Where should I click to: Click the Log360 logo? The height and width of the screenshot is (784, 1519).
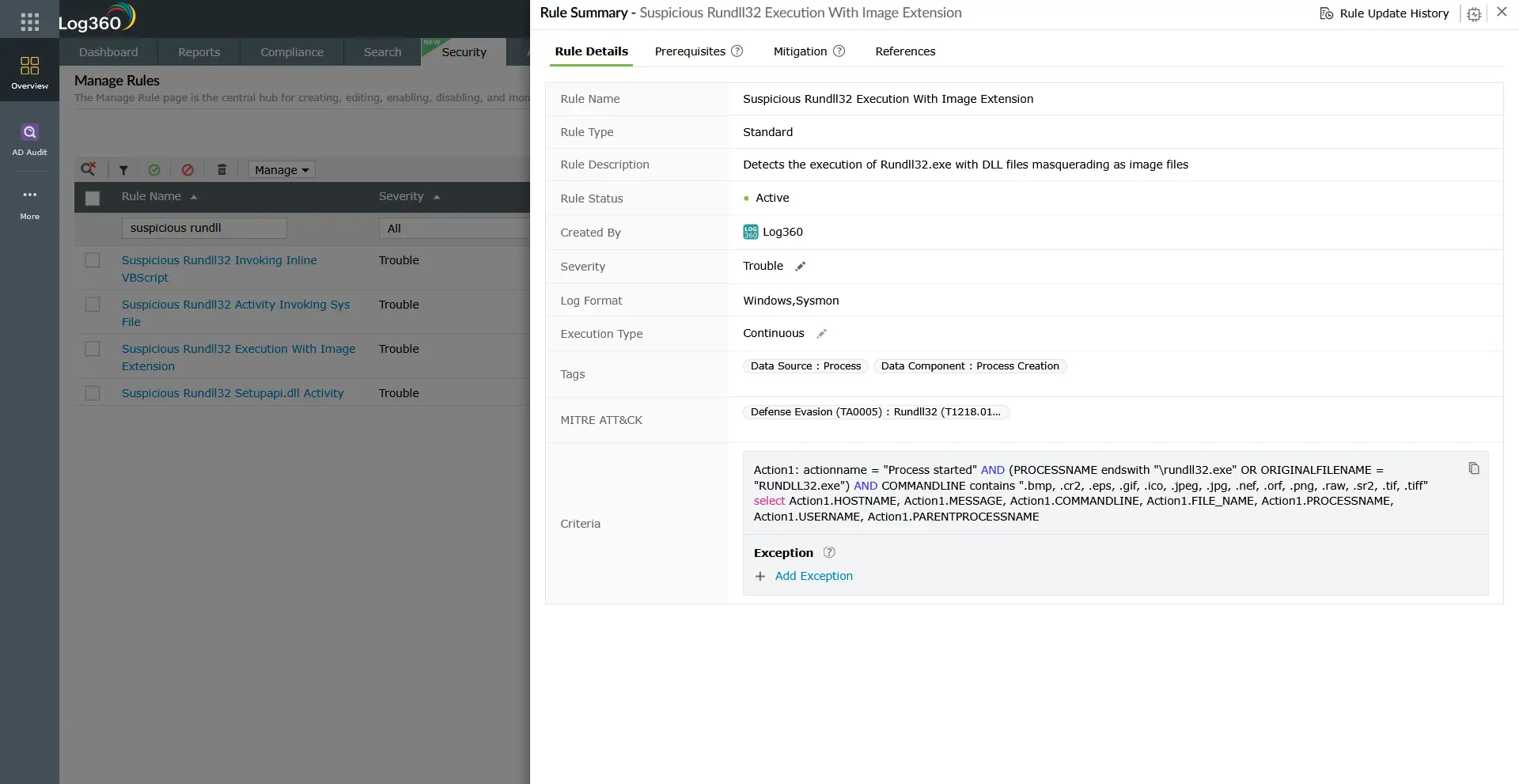click(97, 18)
